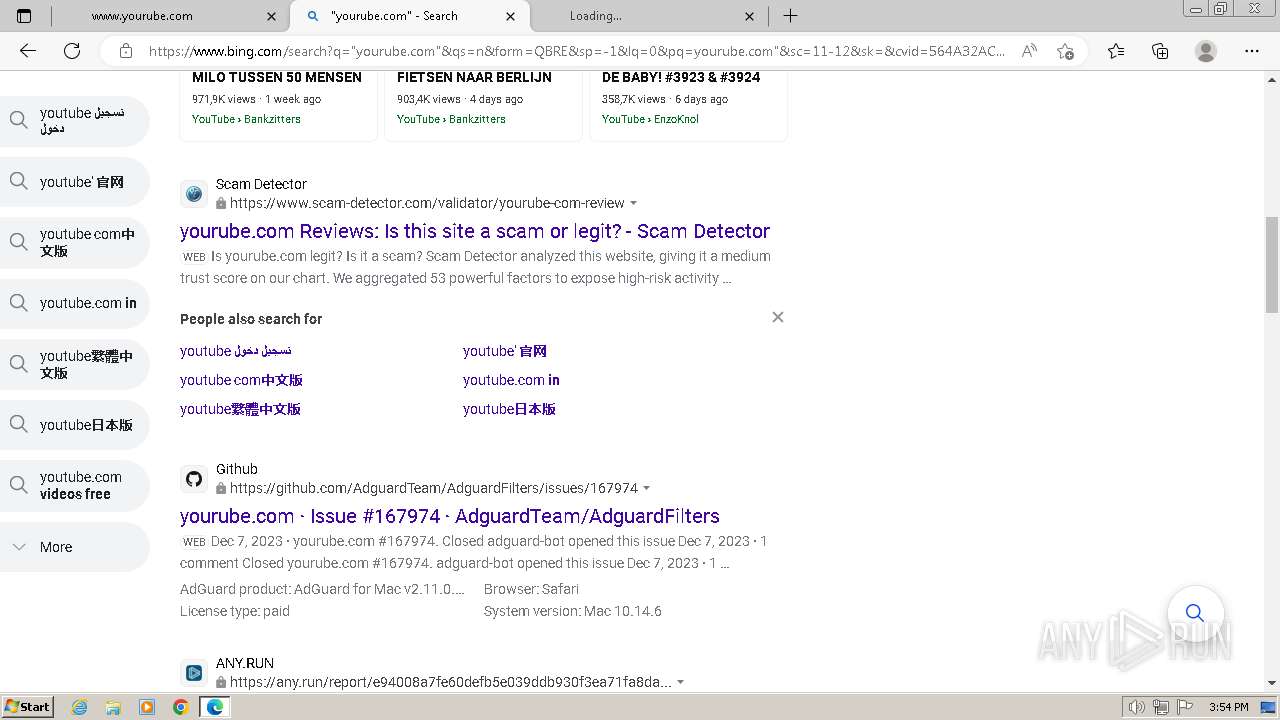Select sidebar suggestion youtube繁體中文版
Viewport: 1280px width, 720px height.
coord(74,364)
